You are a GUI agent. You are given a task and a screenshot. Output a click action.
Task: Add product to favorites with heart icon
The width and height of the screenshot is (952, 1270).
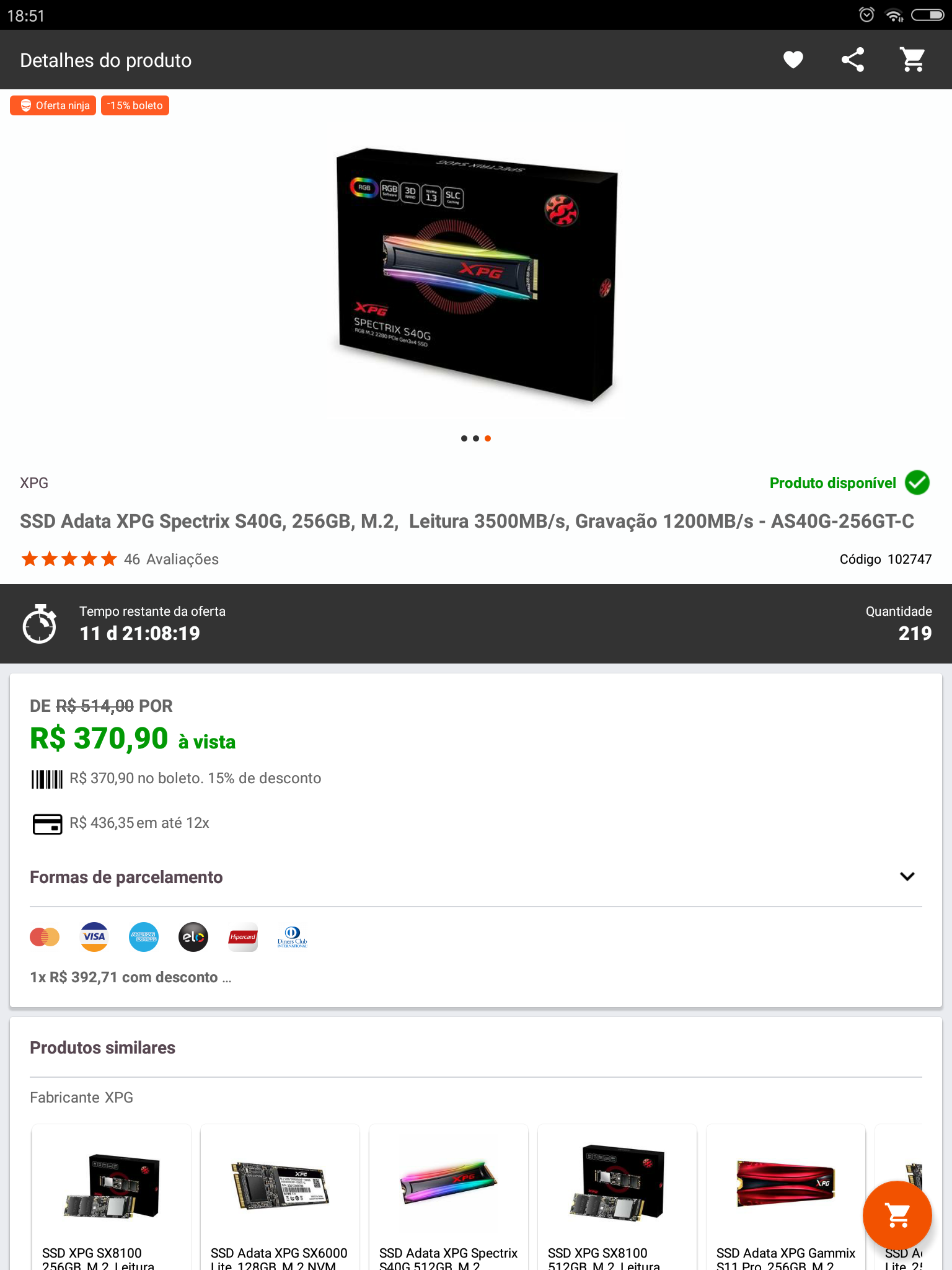point(793,60)
